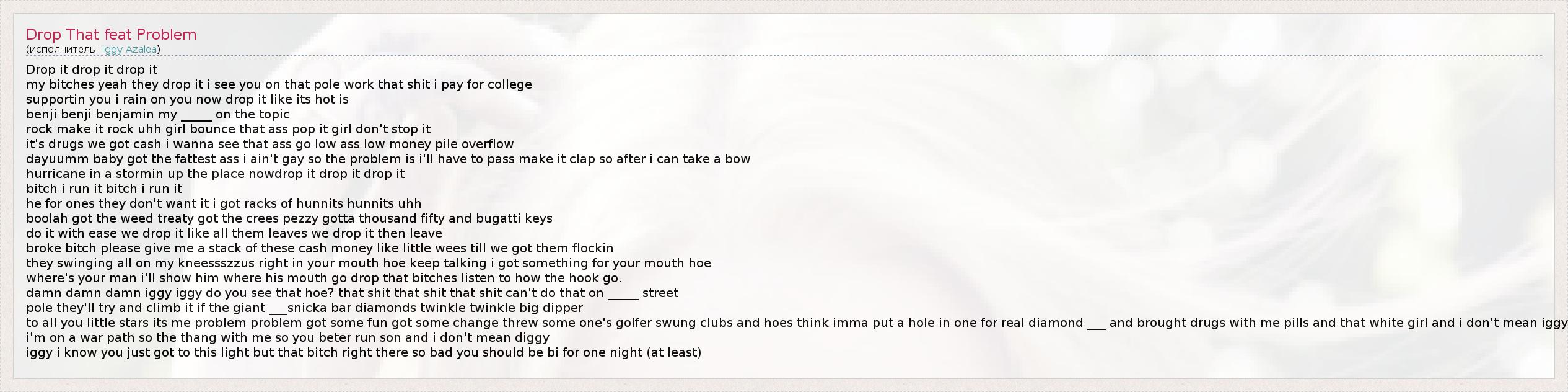
Task: Click the first lyric line "Drop it drop it drop it"
Action: pos(92,69)
